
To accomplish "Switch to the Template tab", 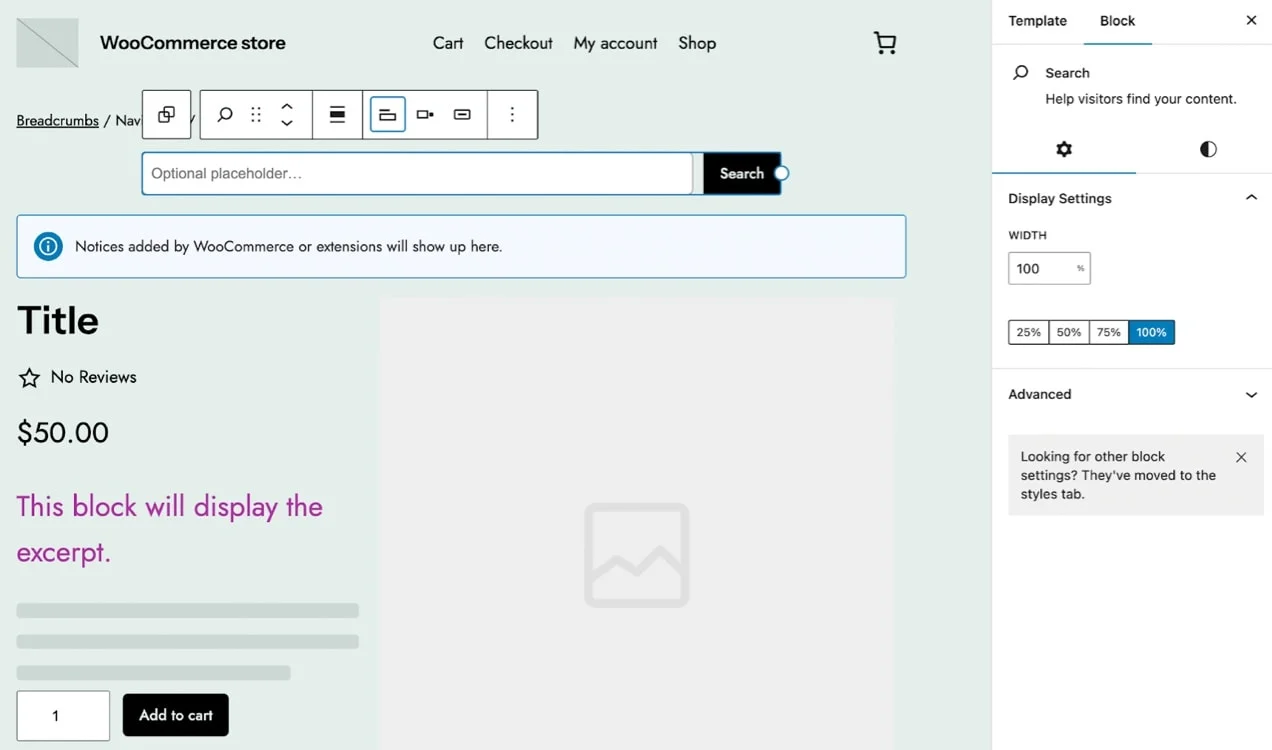I will pos(1037,20).
